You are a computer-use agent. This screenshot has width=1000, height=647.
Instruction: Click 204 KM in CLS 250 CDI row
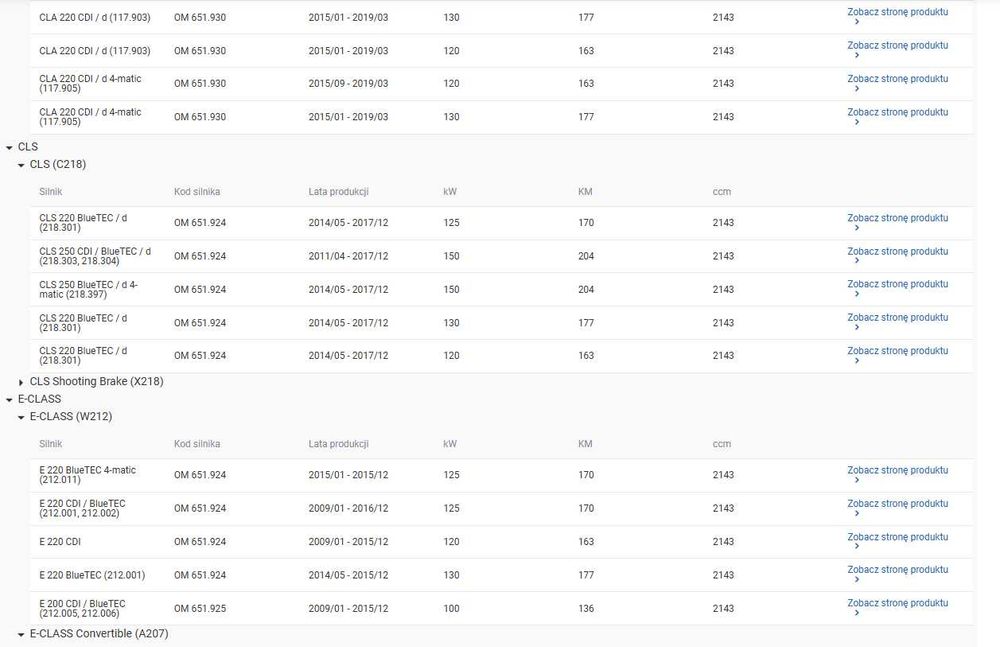coord(586,256)
